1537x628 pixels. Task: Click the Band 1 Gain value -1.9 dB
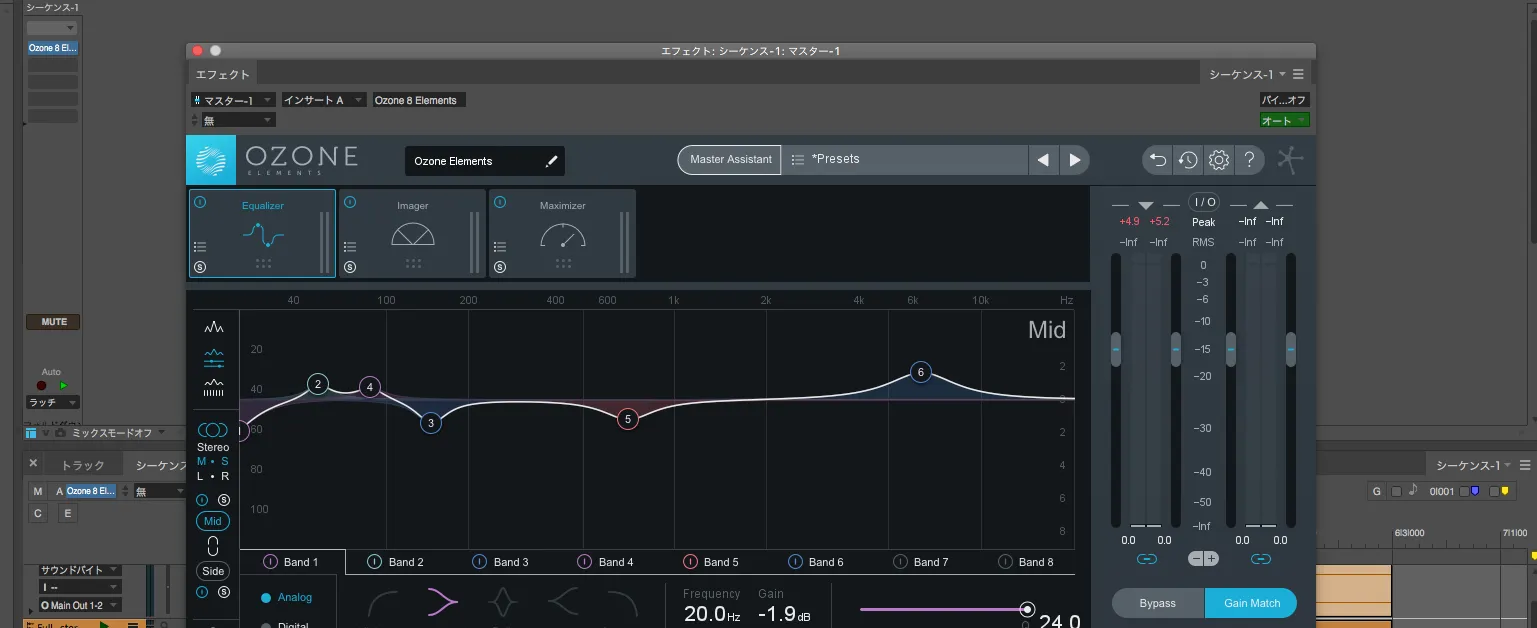pos(785,614)
